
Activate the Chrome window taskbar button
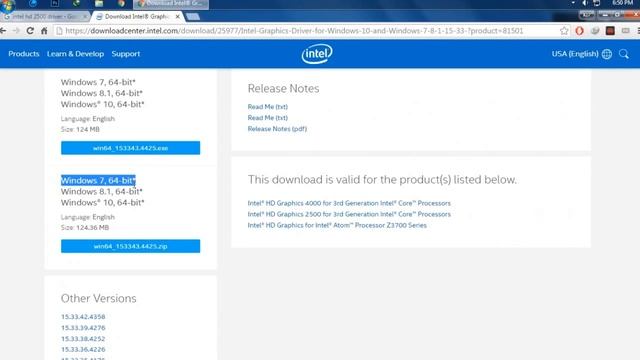pos(171,4)
